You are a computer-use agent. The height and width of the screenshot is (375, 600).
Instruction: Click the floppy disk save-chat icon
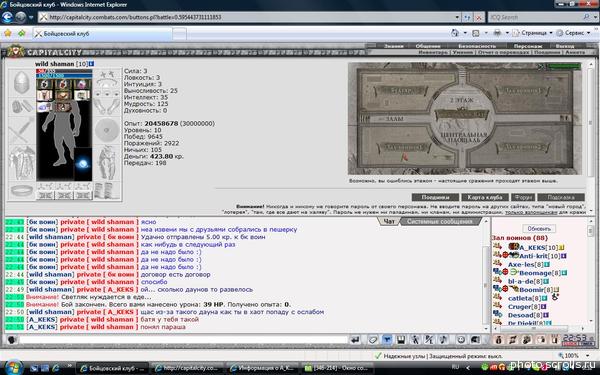[x=401, y=339]
